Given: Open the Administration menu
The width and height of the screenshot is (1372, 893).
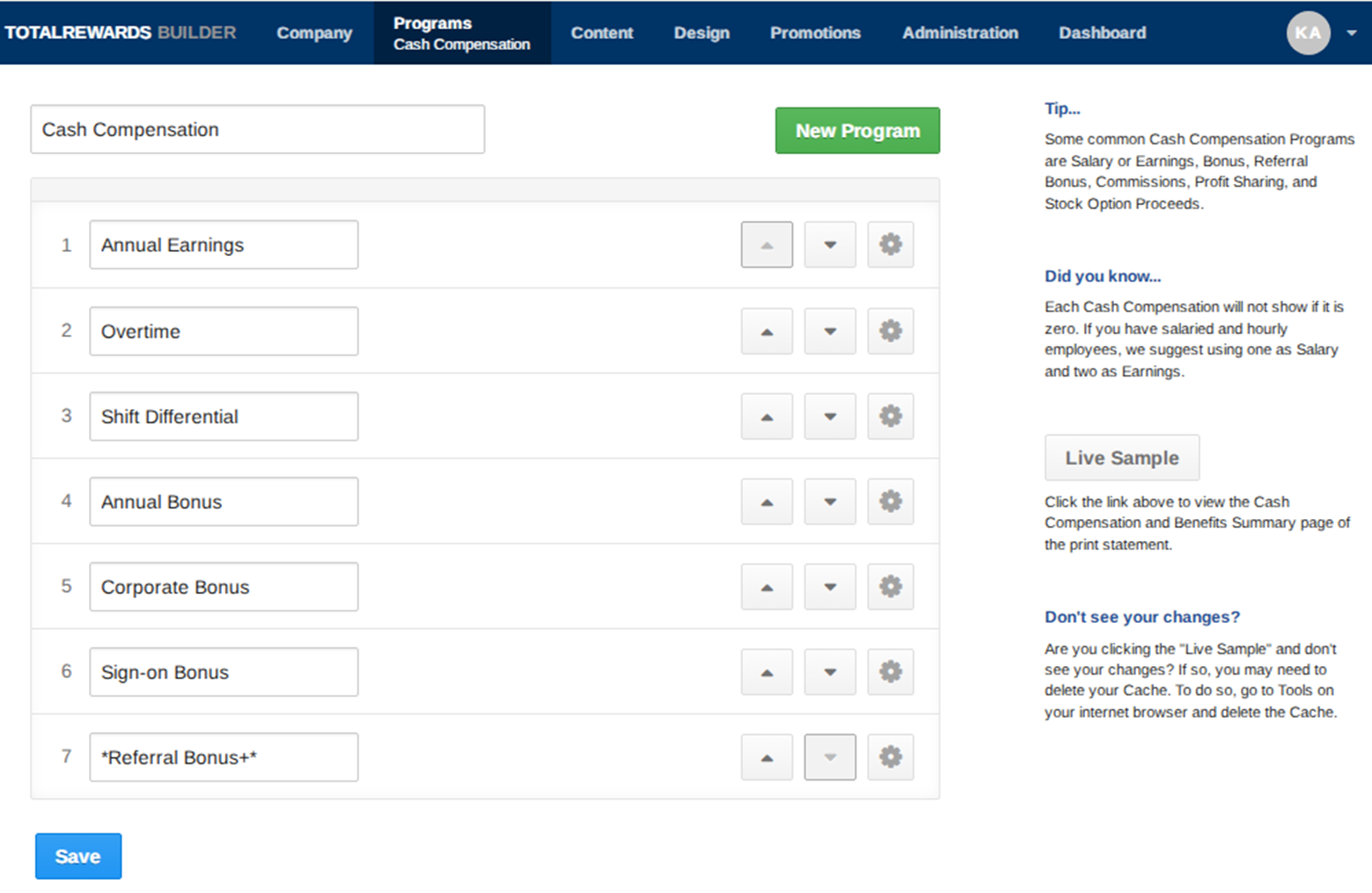Looking at the screenshot, I should tap(960, 33).
